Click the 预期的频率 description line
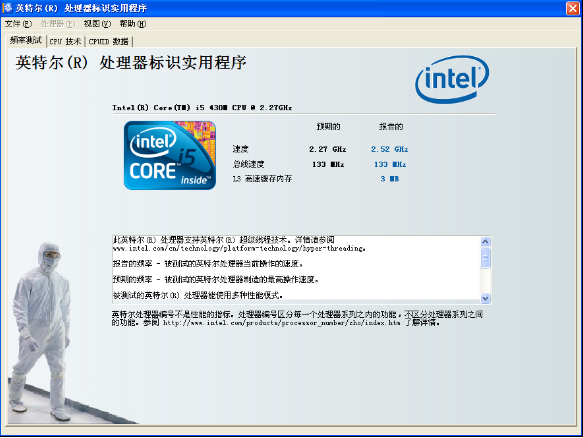 click(216, 279)
